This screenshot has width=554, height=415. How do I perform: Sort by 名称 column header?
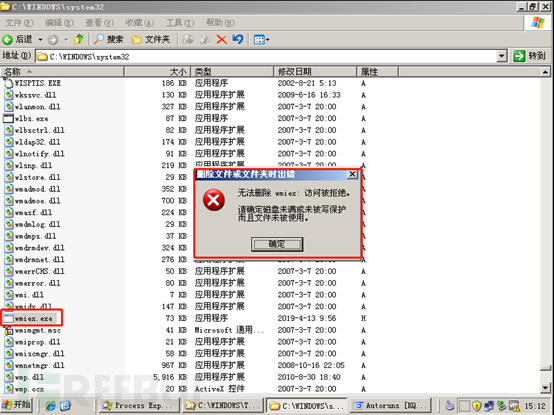62,72
